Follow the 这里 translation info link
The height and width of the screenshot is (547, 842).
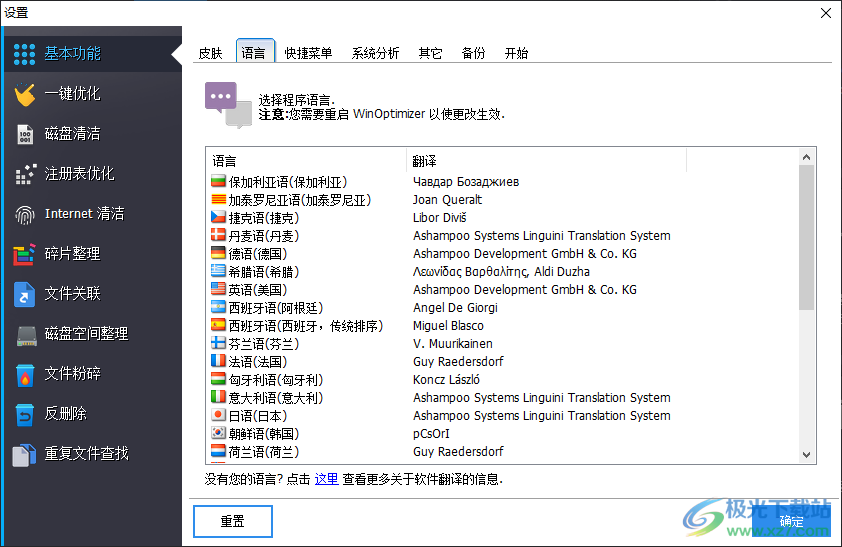pos(326,479)
